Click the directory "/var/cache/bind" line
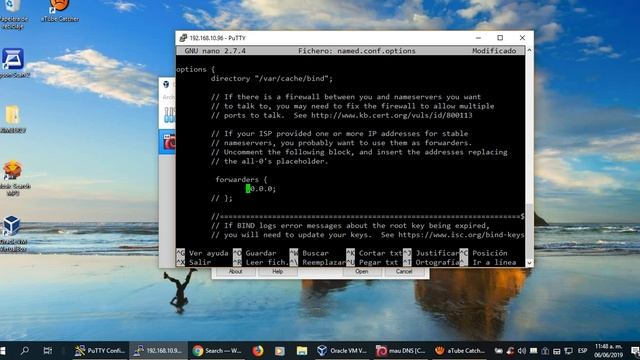640x360 pixels. [272, 78]
